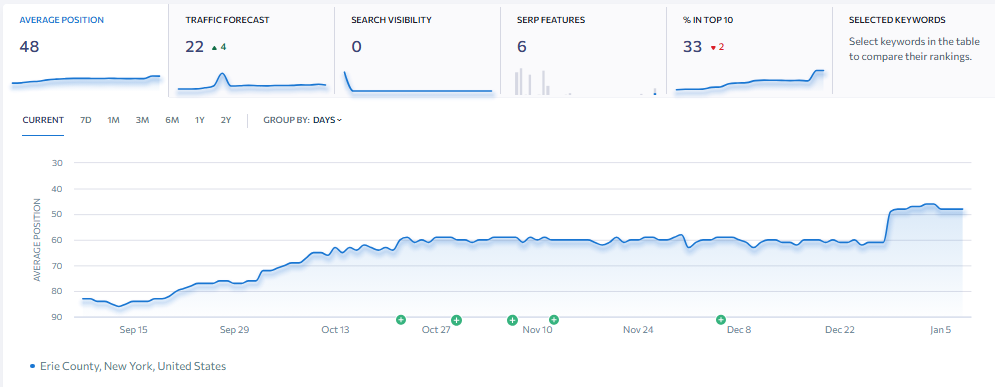
Task: Open the Group By DAYS dropdown
Action: (x=327, y=120)
